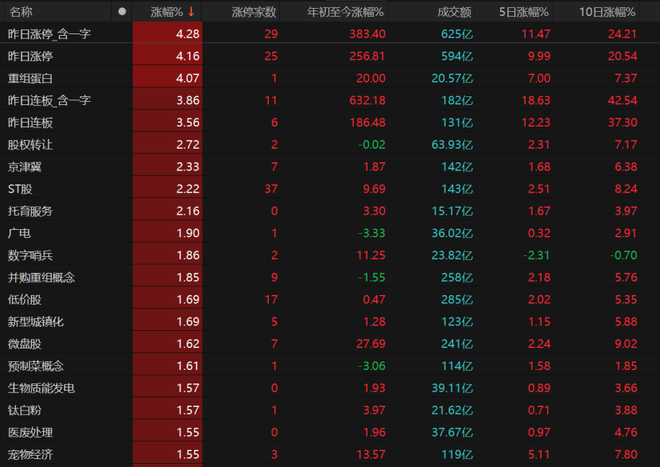The width and height of the screenshot is (660, 467).
Task: Sort by 涨幅% column header
Action: 166,12
